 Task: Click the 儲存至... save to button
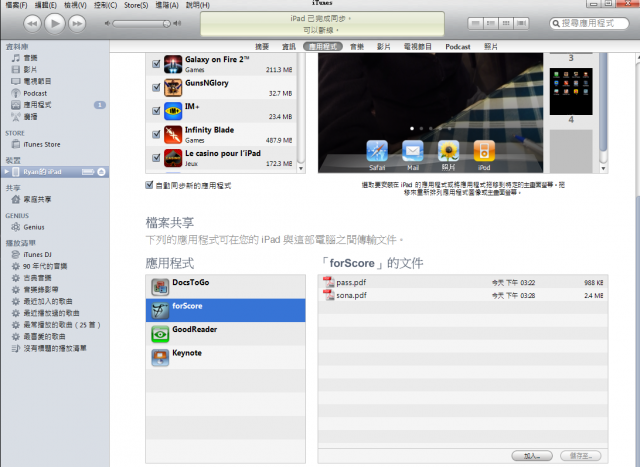(581, 456)
